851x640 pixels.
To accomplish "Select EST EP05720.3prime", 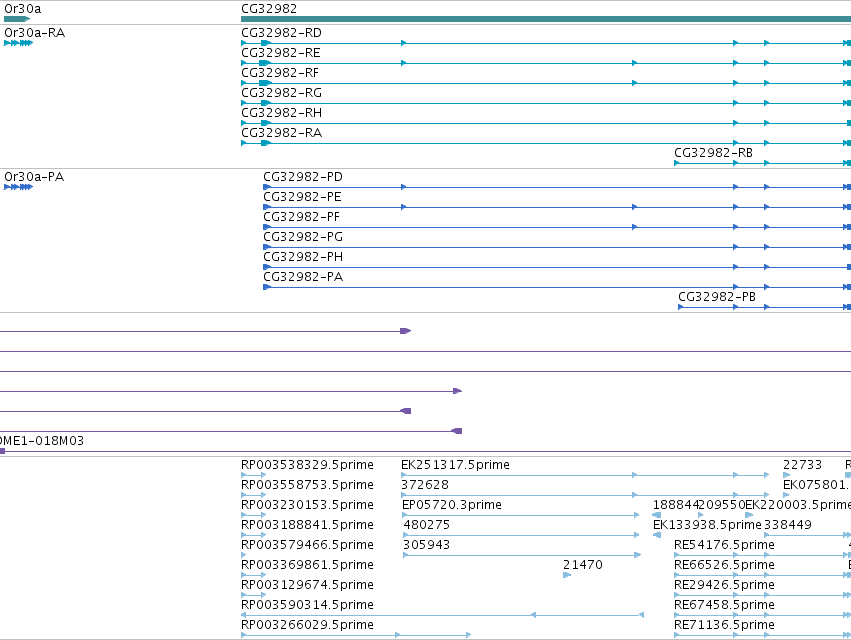I will pos(452,505).
